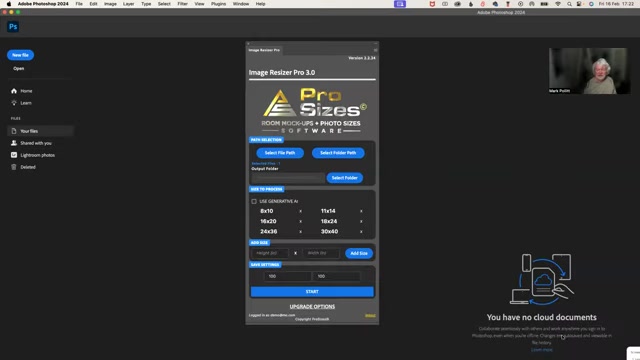Open the File menu
This screenshot has width=640, height=360.
click(x=79, y=4)
